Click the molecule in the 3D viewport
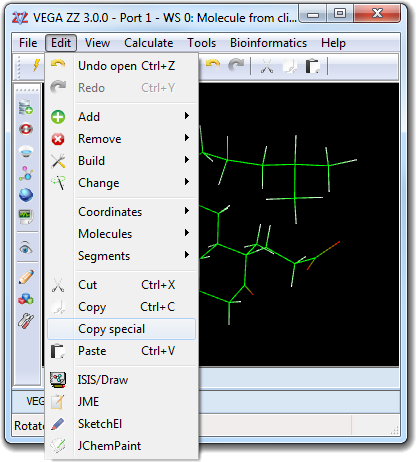 pyautogui.click(x=278, y=225)
